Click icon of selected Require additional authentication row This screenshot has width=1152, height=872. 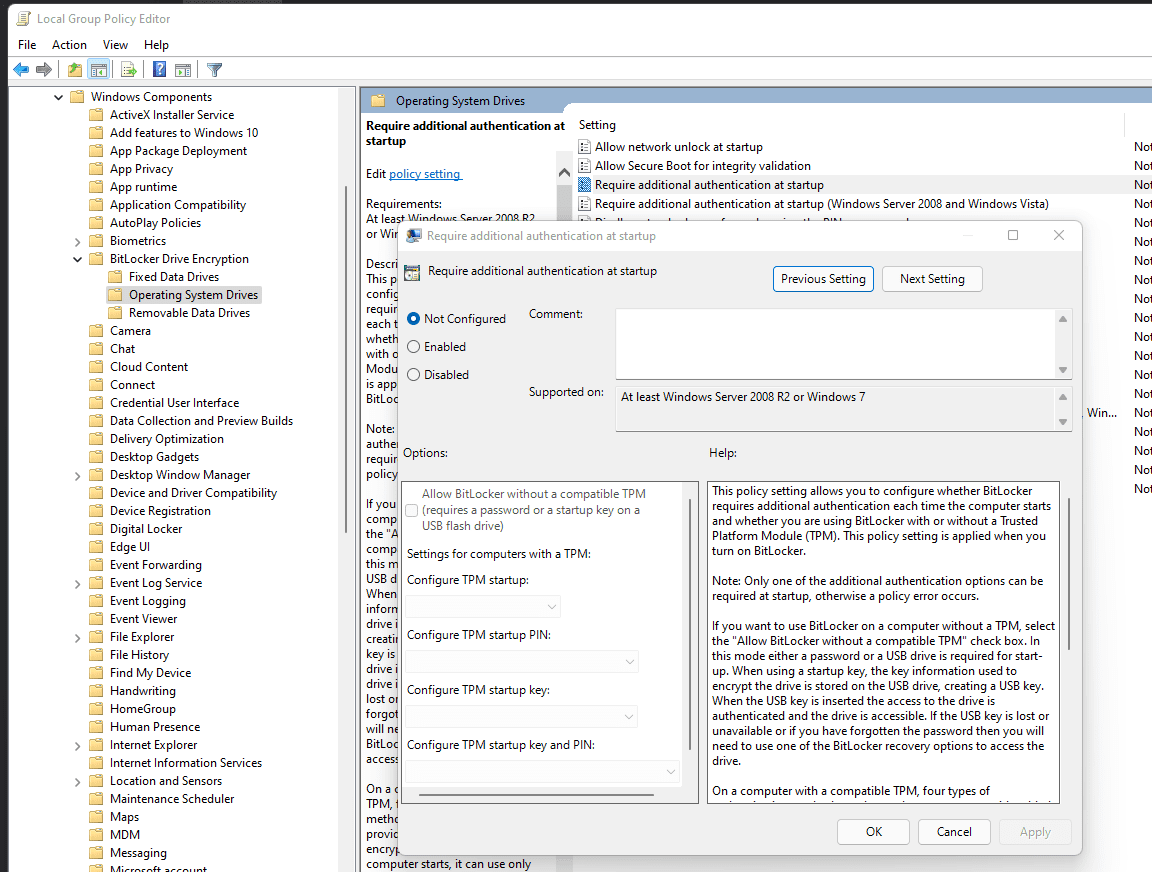(585, 185)
